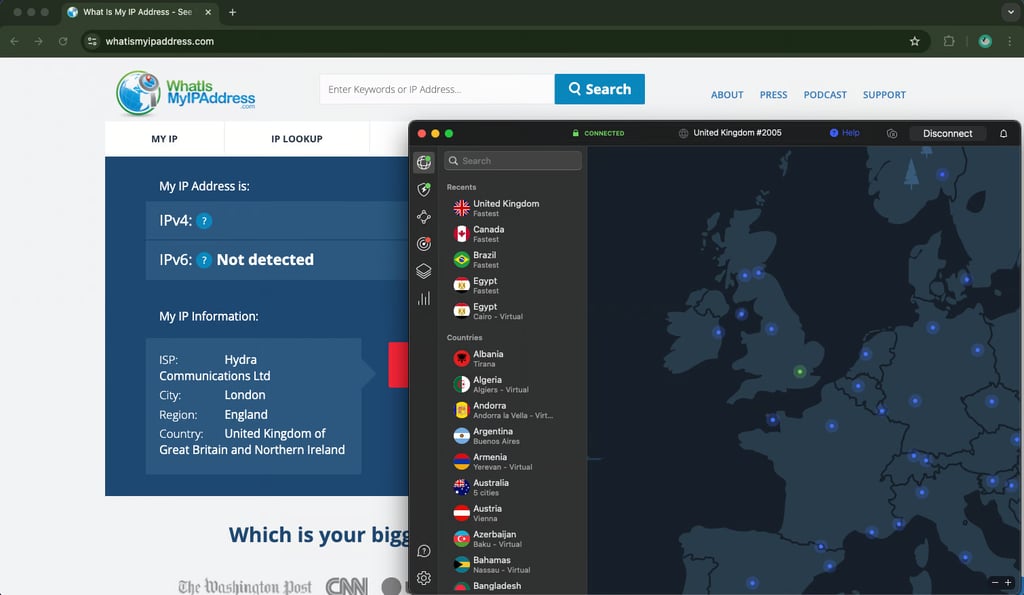Switch to the MY IP tab

tap(165, 138)
